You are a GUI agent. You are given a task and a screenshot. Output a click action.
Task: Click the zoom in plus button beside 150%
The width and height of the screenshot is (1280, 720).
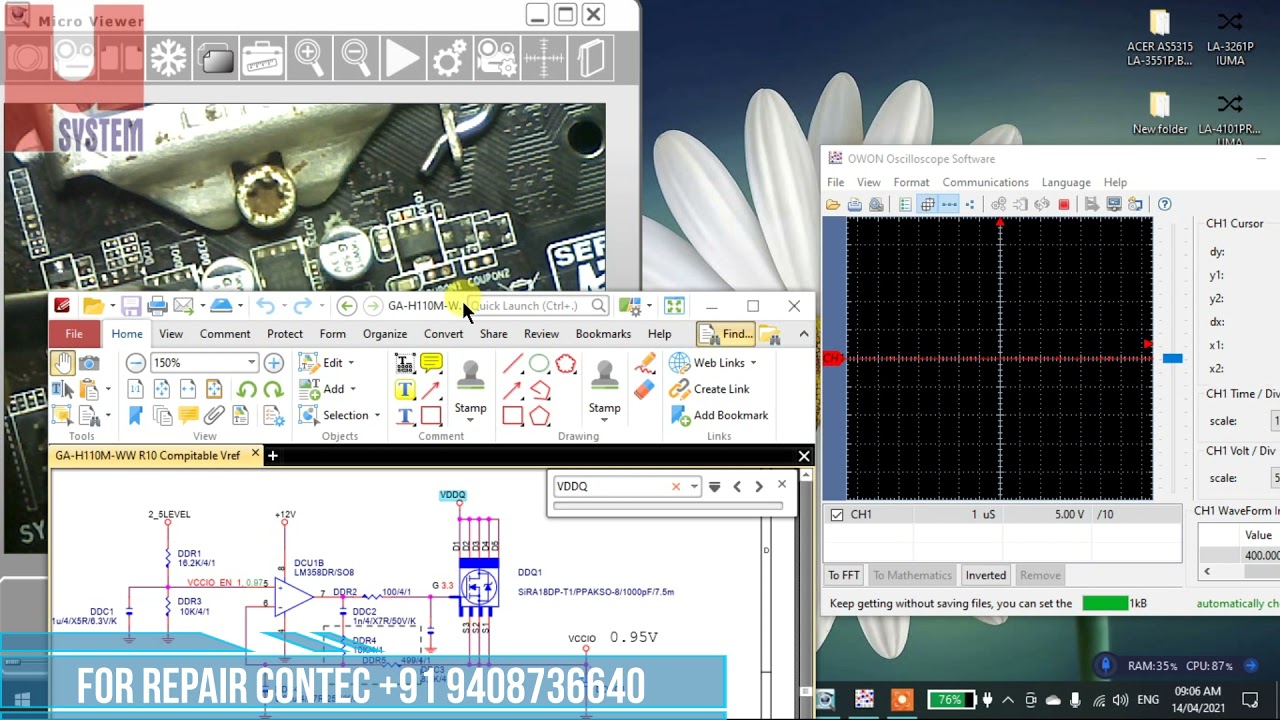point(274,363)
